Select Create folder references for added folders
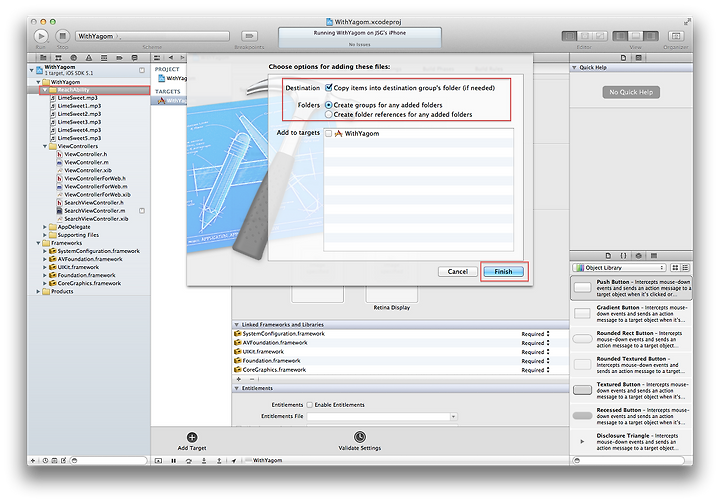The height and width of the screenshot is (503, 720). 328,114
